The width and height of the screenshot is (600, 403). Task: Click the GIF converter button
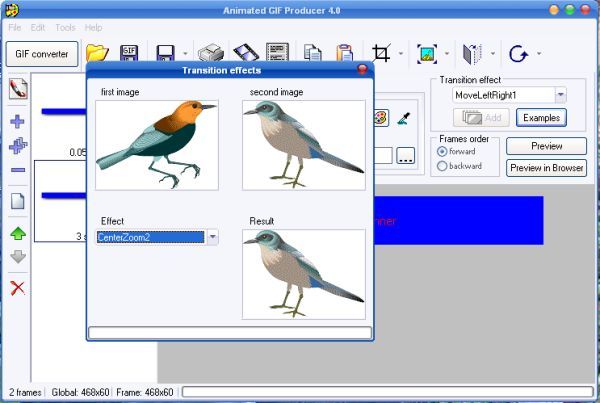(42, 54)
